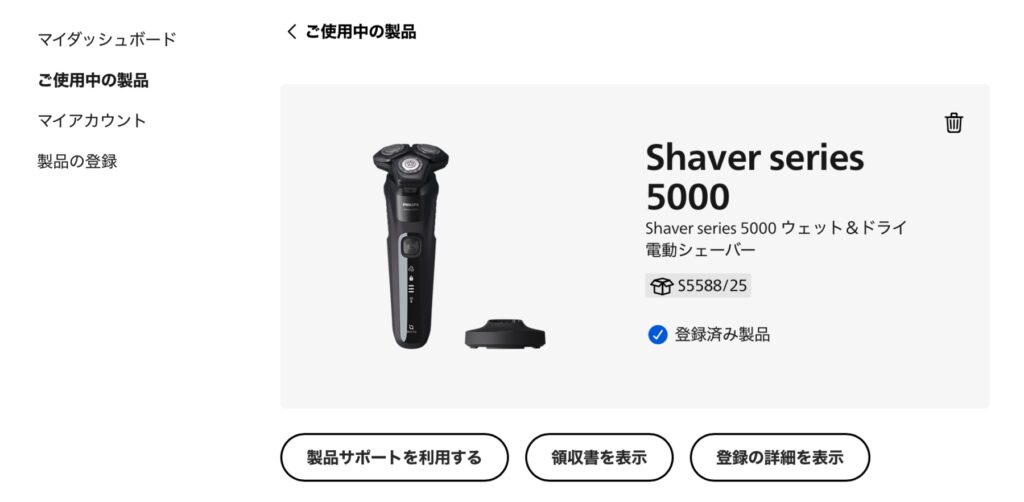1024x502 pixels.
Task: Click the ご使用中の製品 back link heading
Action: click(x=360, y=31)
